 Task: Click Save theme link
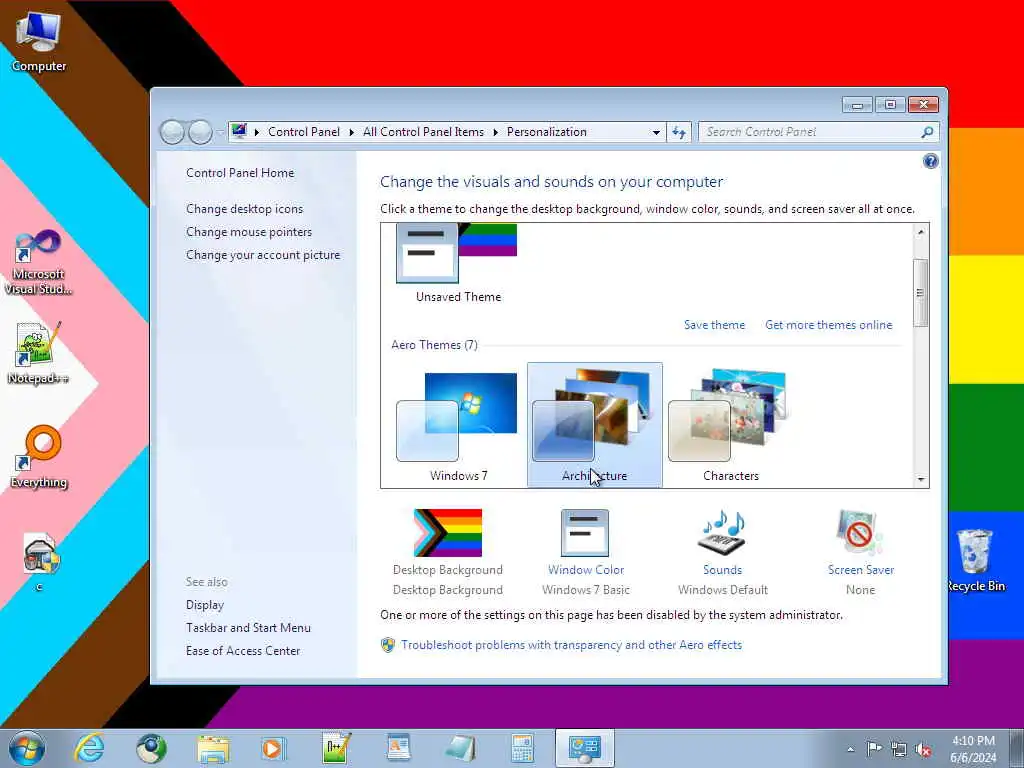coord(714,325)
